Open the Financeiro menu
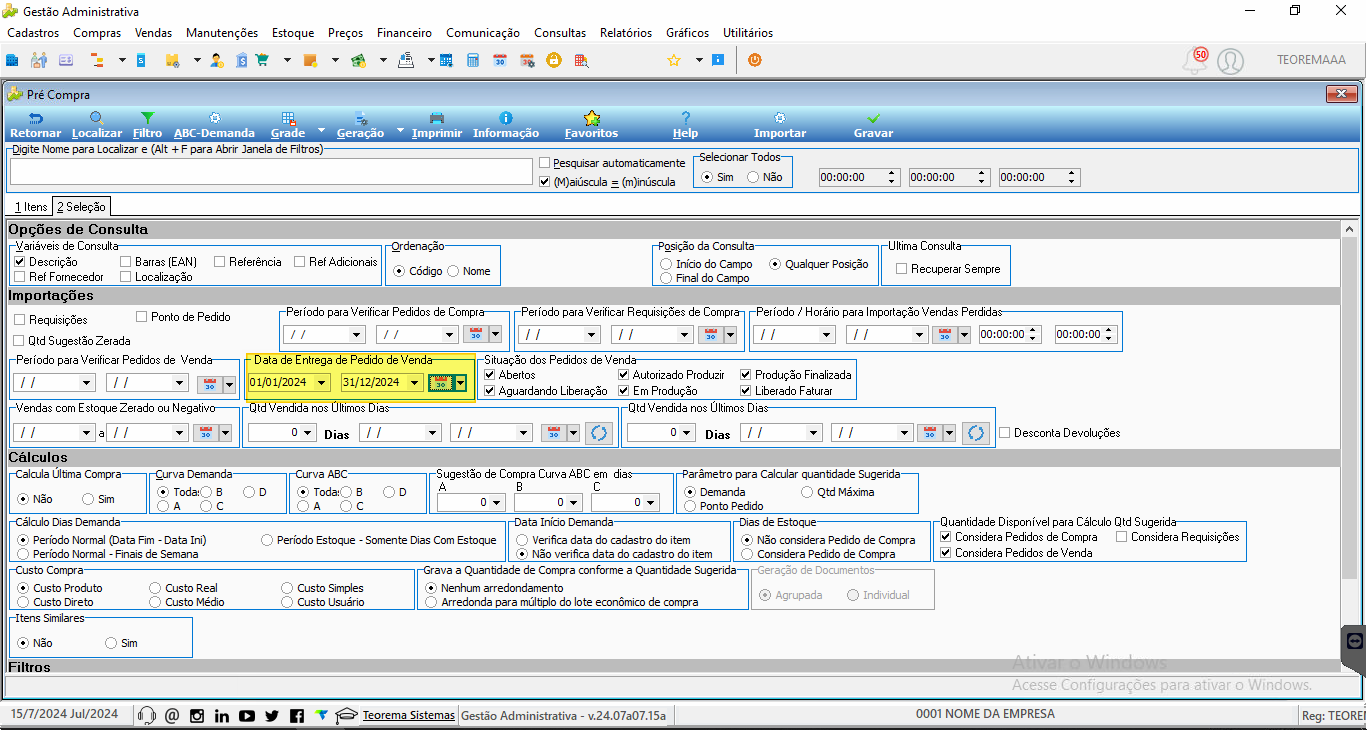 pyautogui.click(x=405, y=33)
